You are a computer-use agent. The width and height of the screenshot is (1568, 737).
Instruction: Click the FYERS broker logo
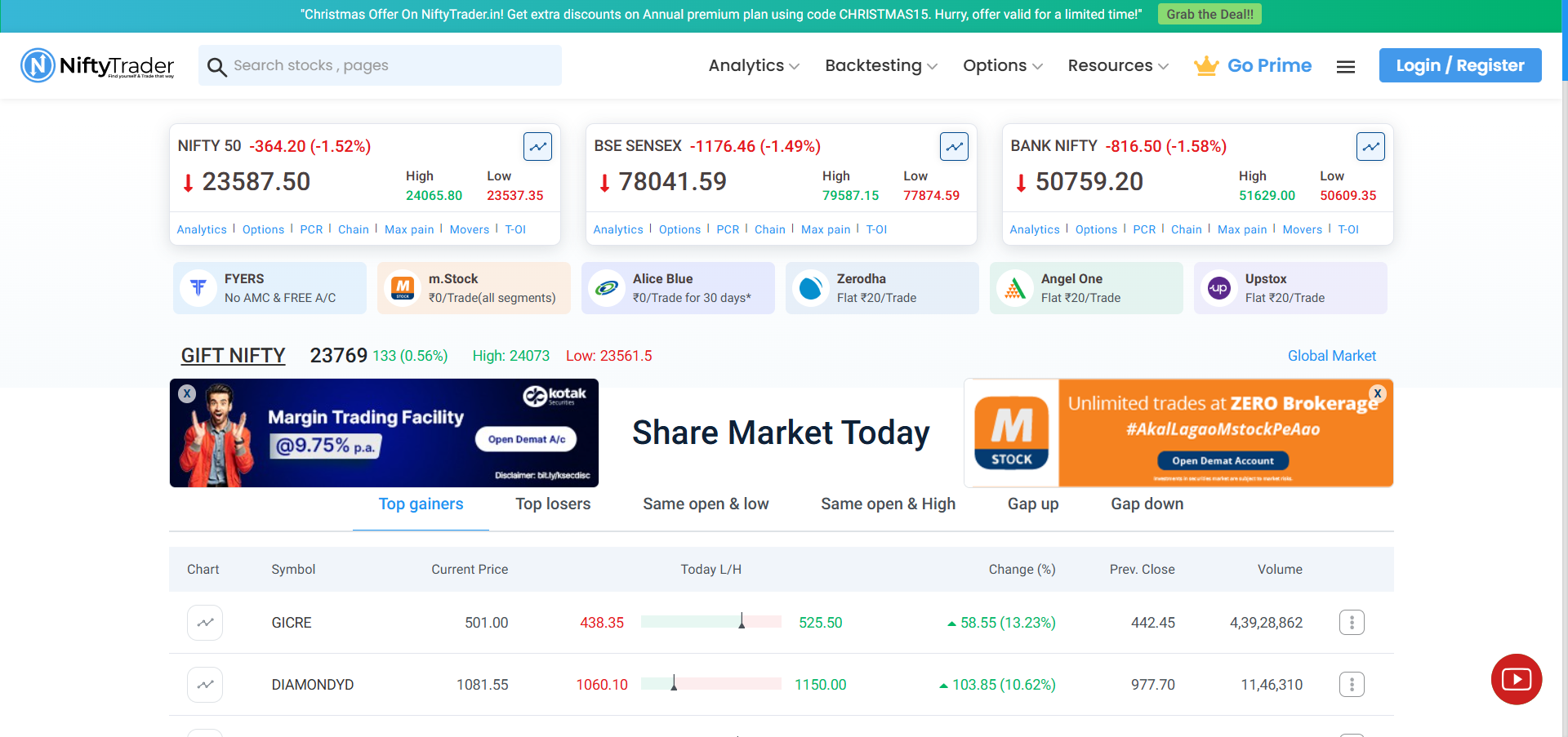198,288
